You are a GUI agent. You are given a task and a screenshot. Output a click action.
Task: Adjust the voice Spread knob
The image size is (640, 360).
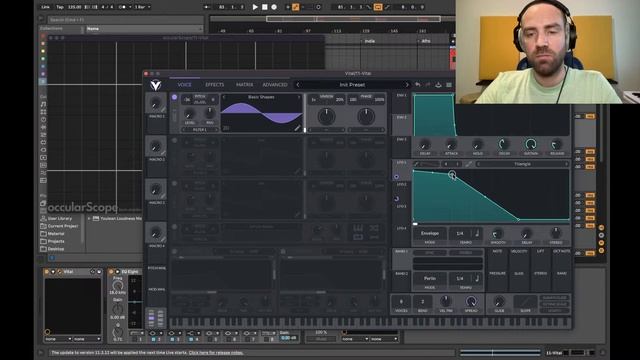471,302
